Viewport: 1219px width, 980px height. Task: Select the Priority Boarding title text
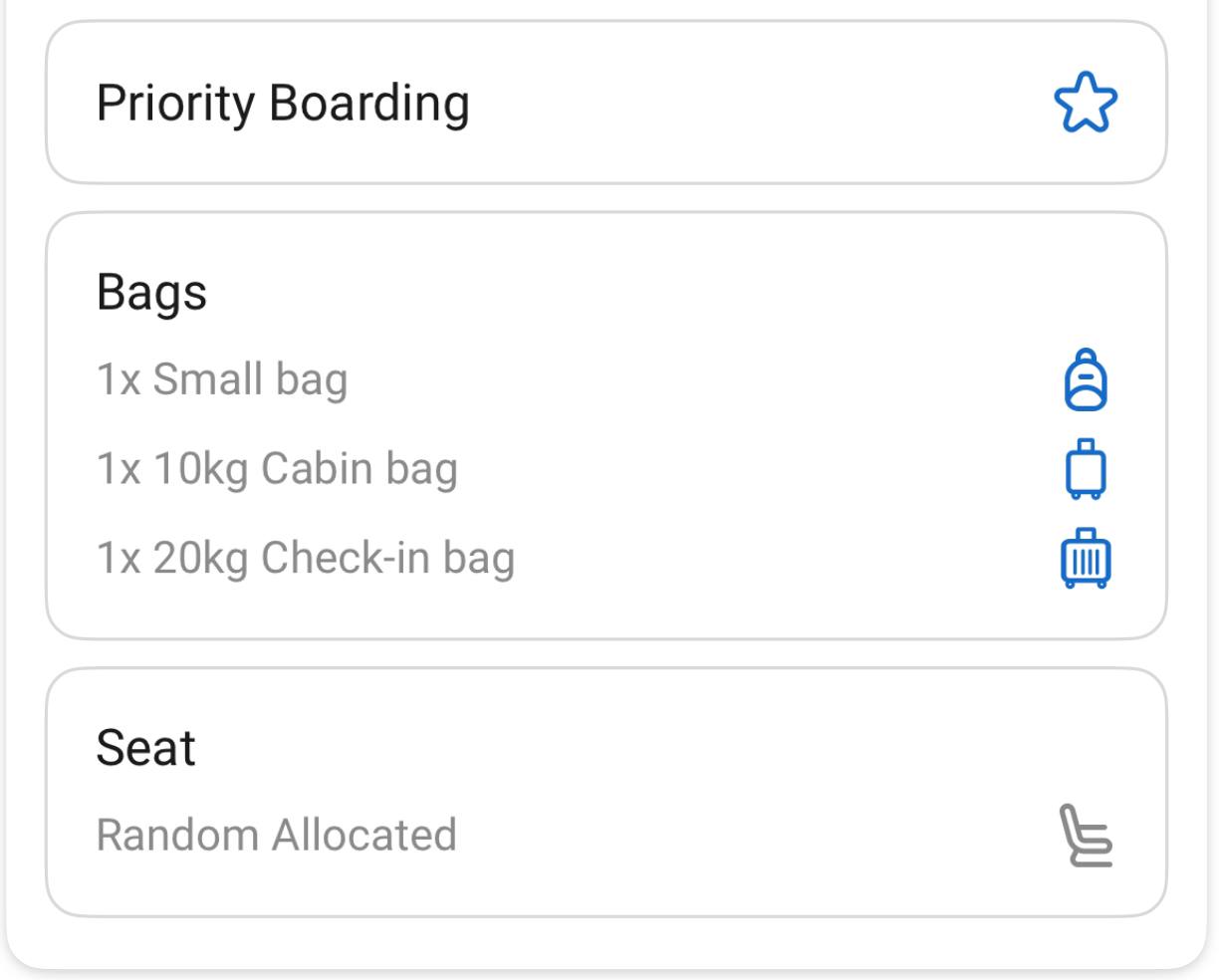click(283, 104)
